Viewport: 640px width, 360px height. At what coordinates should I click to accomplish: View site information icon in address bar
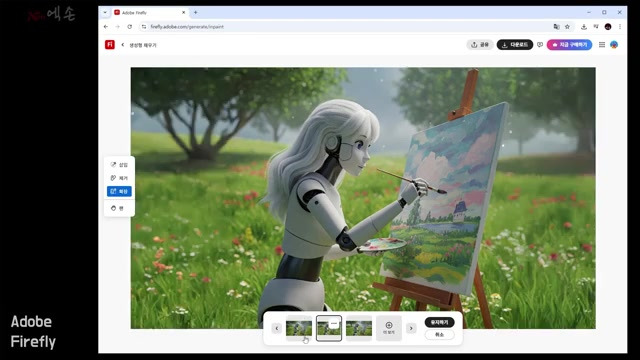pos(144,27)
